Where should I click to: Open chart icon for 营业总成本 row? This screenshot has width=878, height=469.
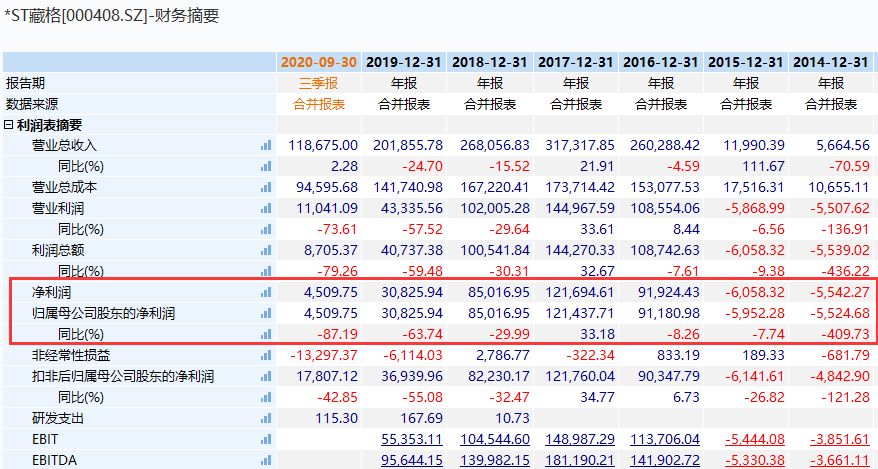pos(266,187)
